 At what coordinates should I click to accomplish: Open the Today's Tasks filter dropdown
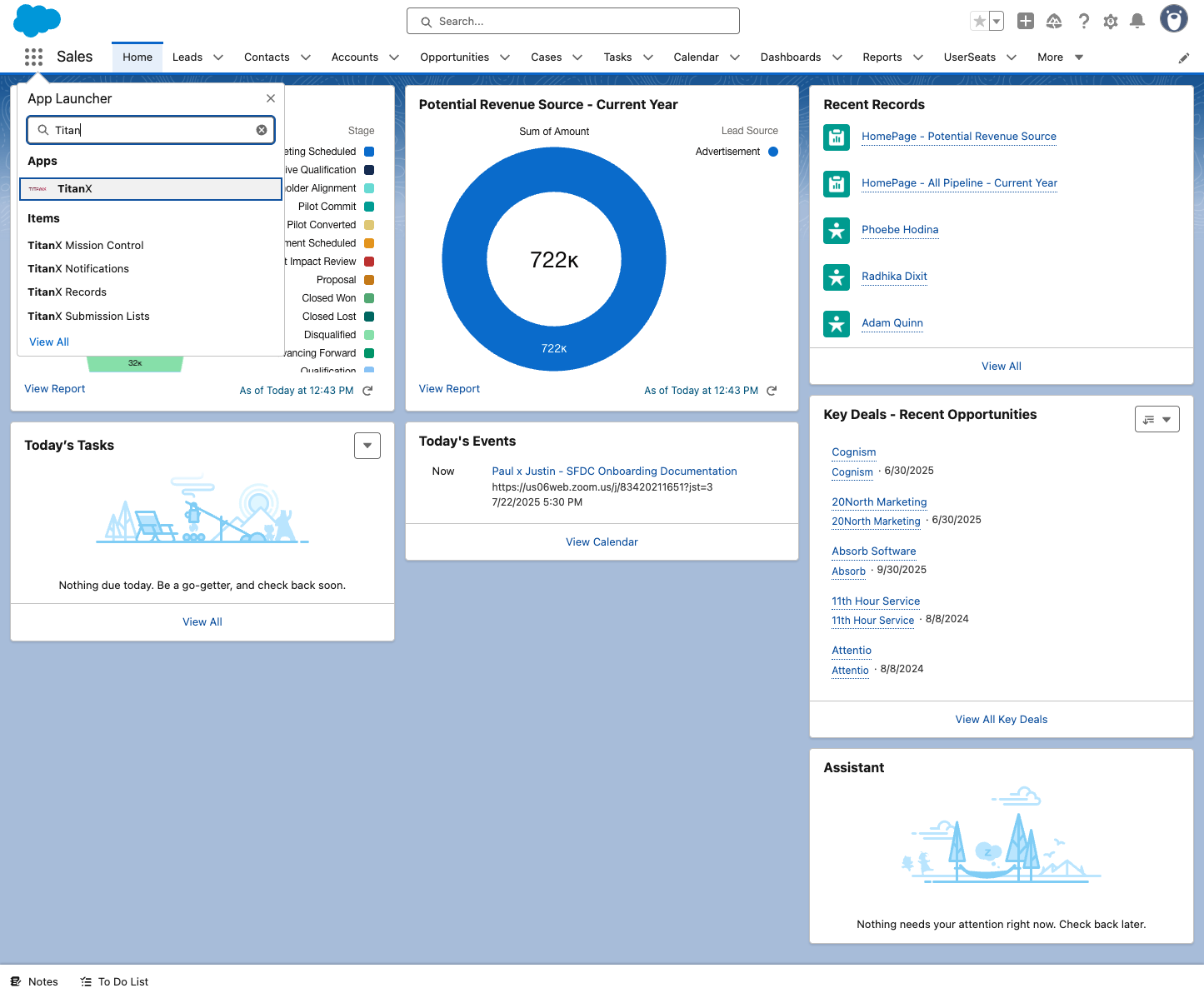click(x=367, y=446)
